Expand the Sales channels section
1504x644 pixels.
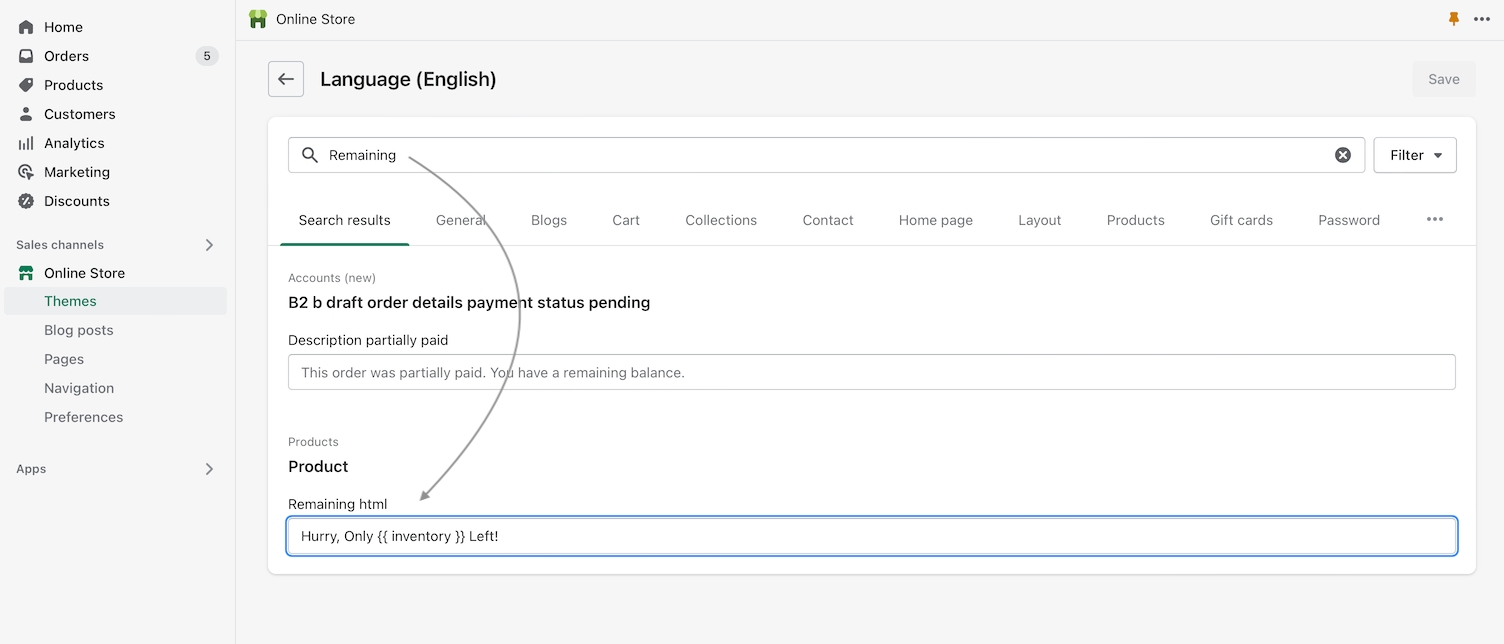click(209, 245)
